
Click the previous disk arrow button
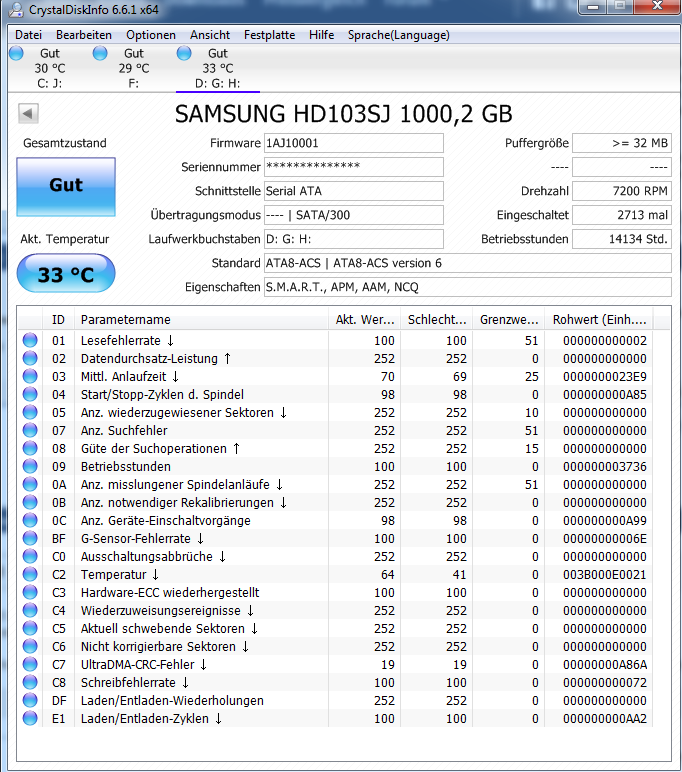pyautogui.click(x=28, y=114)
